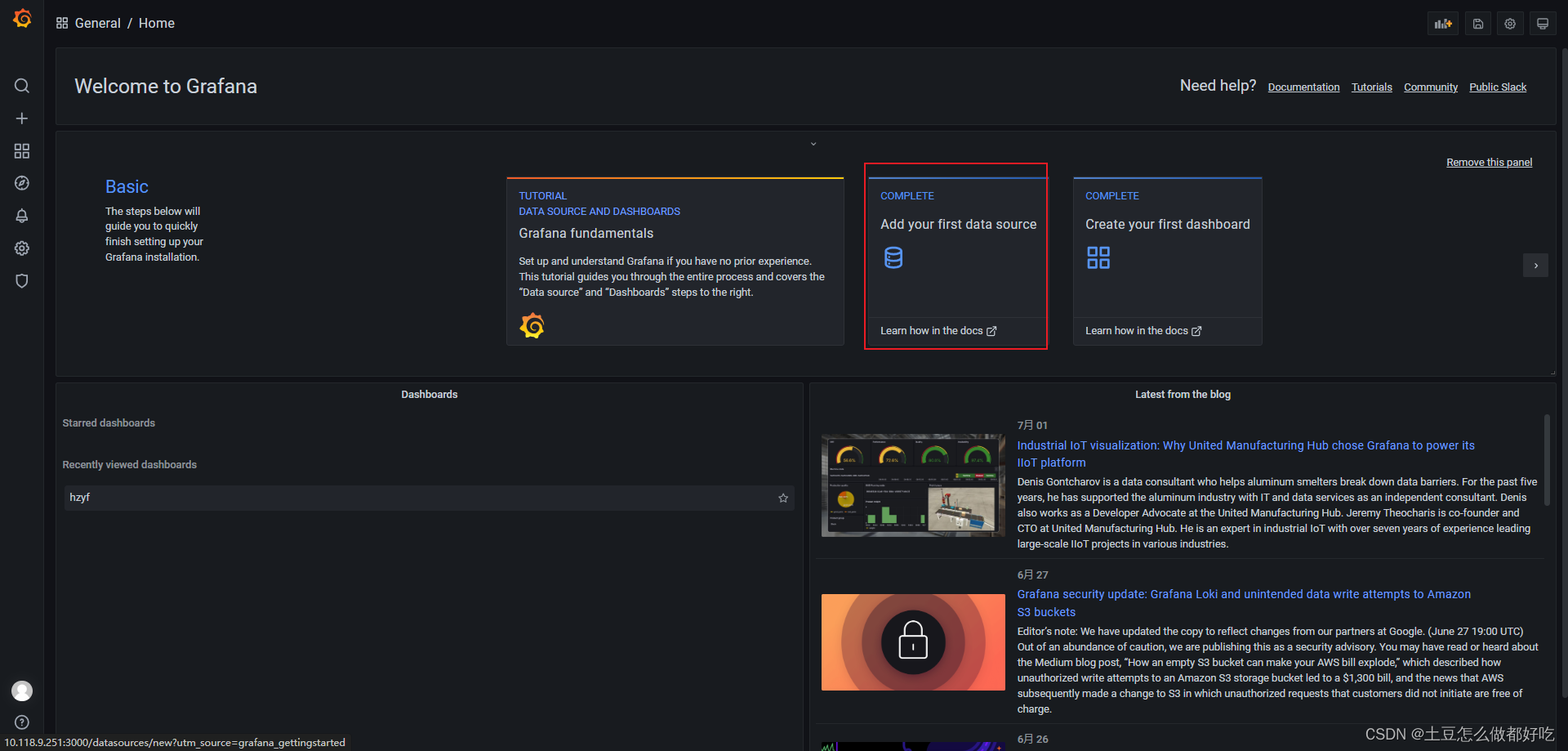Open the Help question mark icon
Screen dimensions: 1568x751
pyautogui.click(x=22, y=722)
